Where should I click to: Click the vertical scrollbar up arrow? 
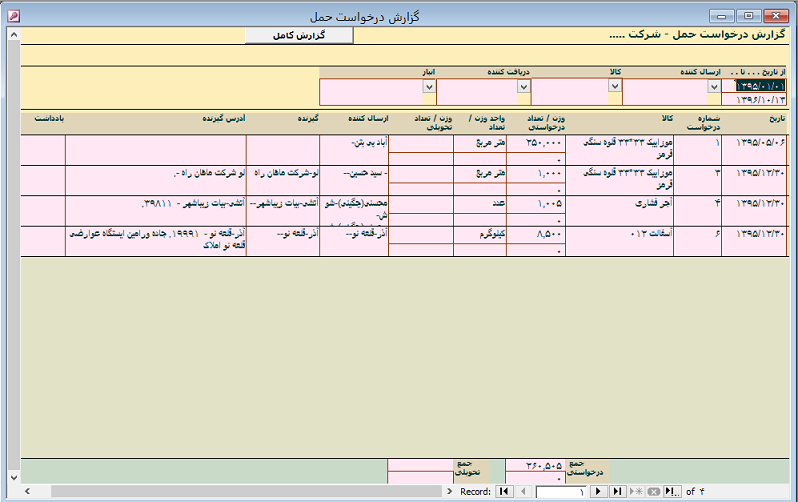14,35
